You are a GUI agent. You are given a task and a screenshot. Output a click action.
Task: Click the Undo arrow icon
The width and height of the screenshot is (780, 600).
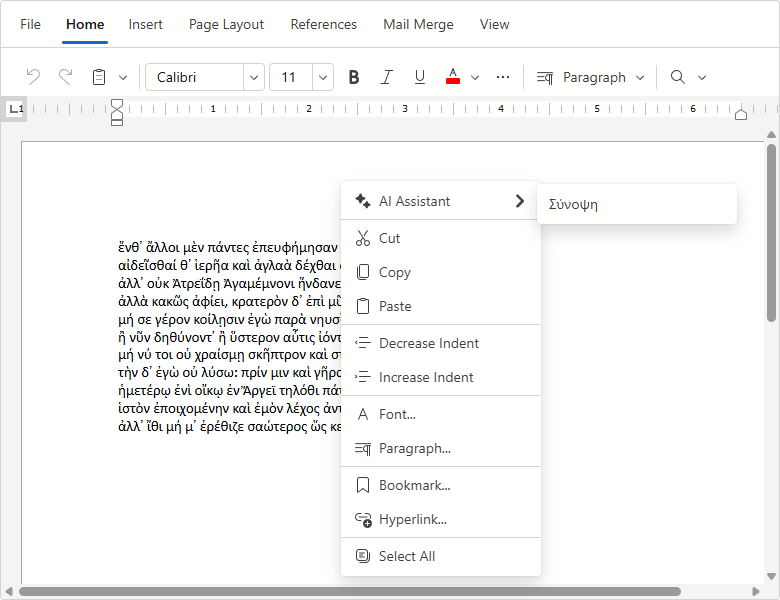pos(33,77)
